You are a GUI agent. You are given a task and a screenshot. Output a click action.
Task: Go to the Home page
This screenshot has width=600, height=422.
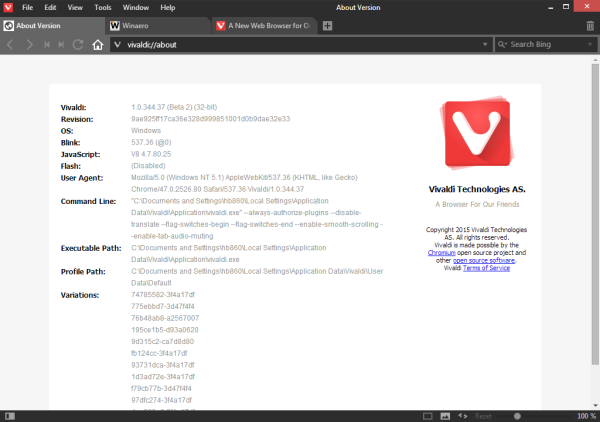coord(98,45)
